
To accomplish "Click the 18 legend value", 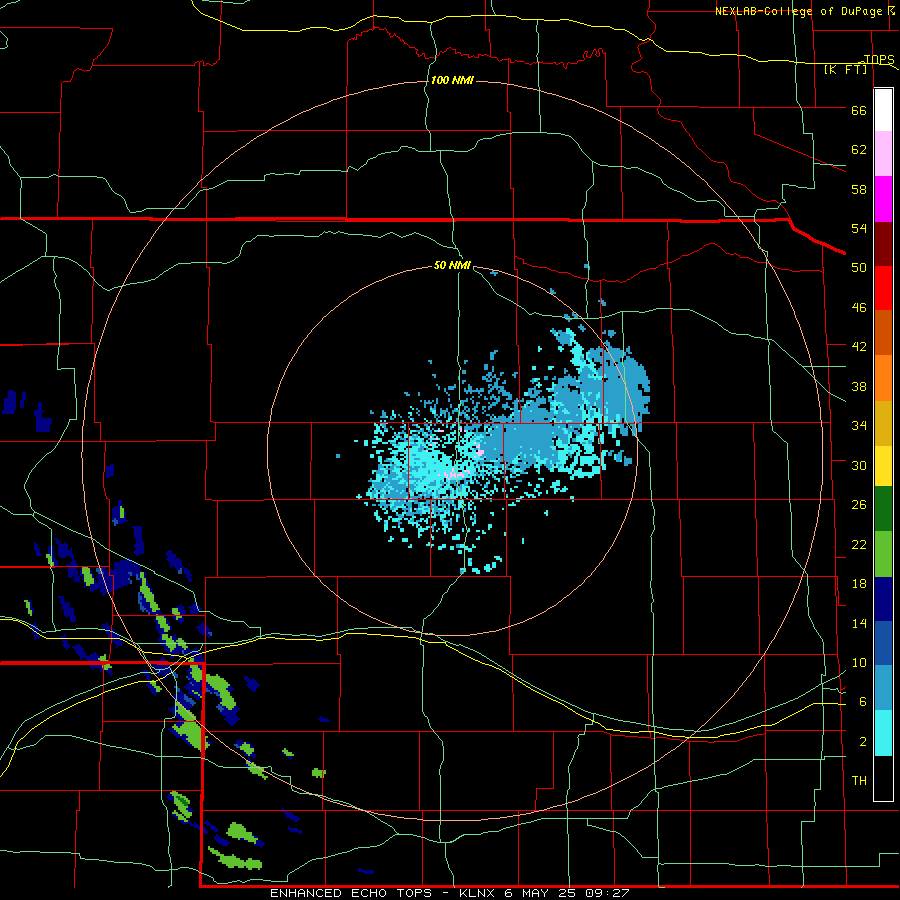I will [859, 584].
